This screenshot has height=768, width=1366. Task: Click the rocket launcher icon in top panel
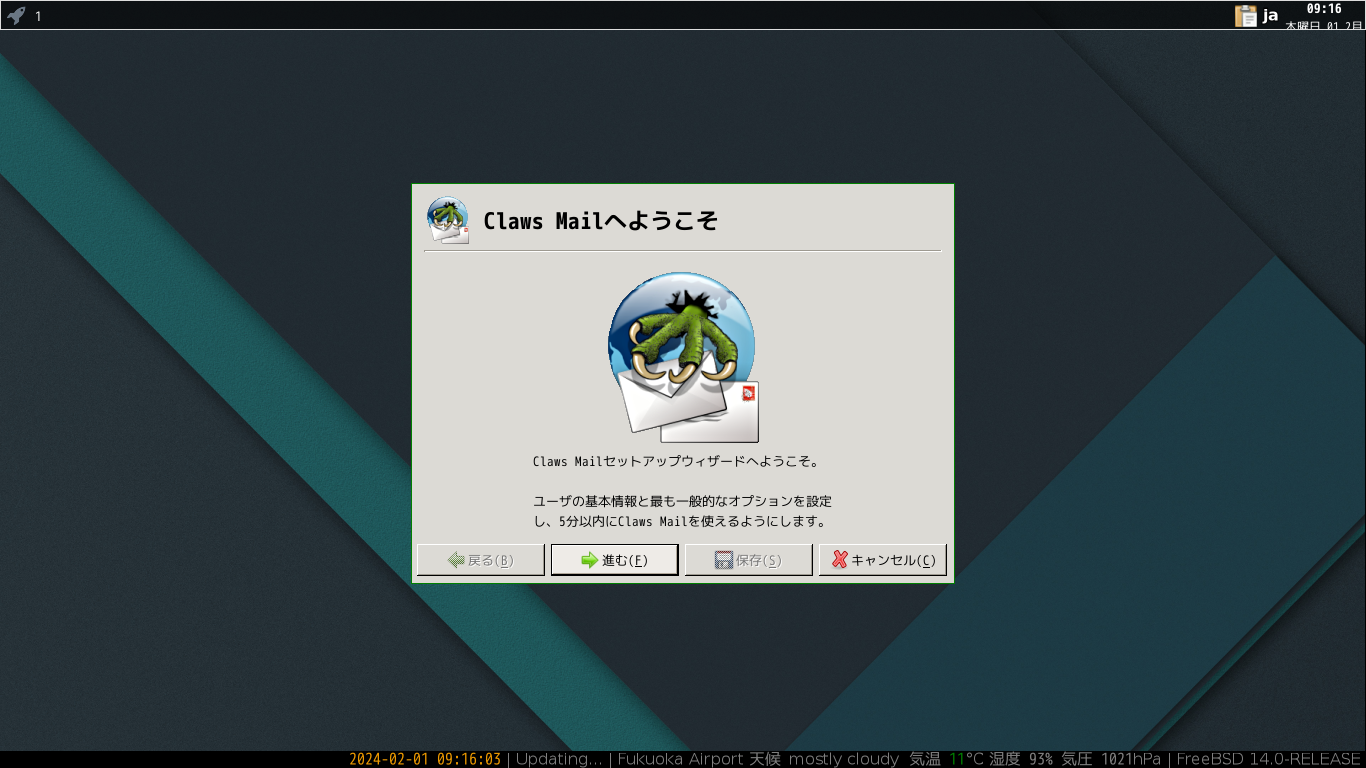pos(15,15)
